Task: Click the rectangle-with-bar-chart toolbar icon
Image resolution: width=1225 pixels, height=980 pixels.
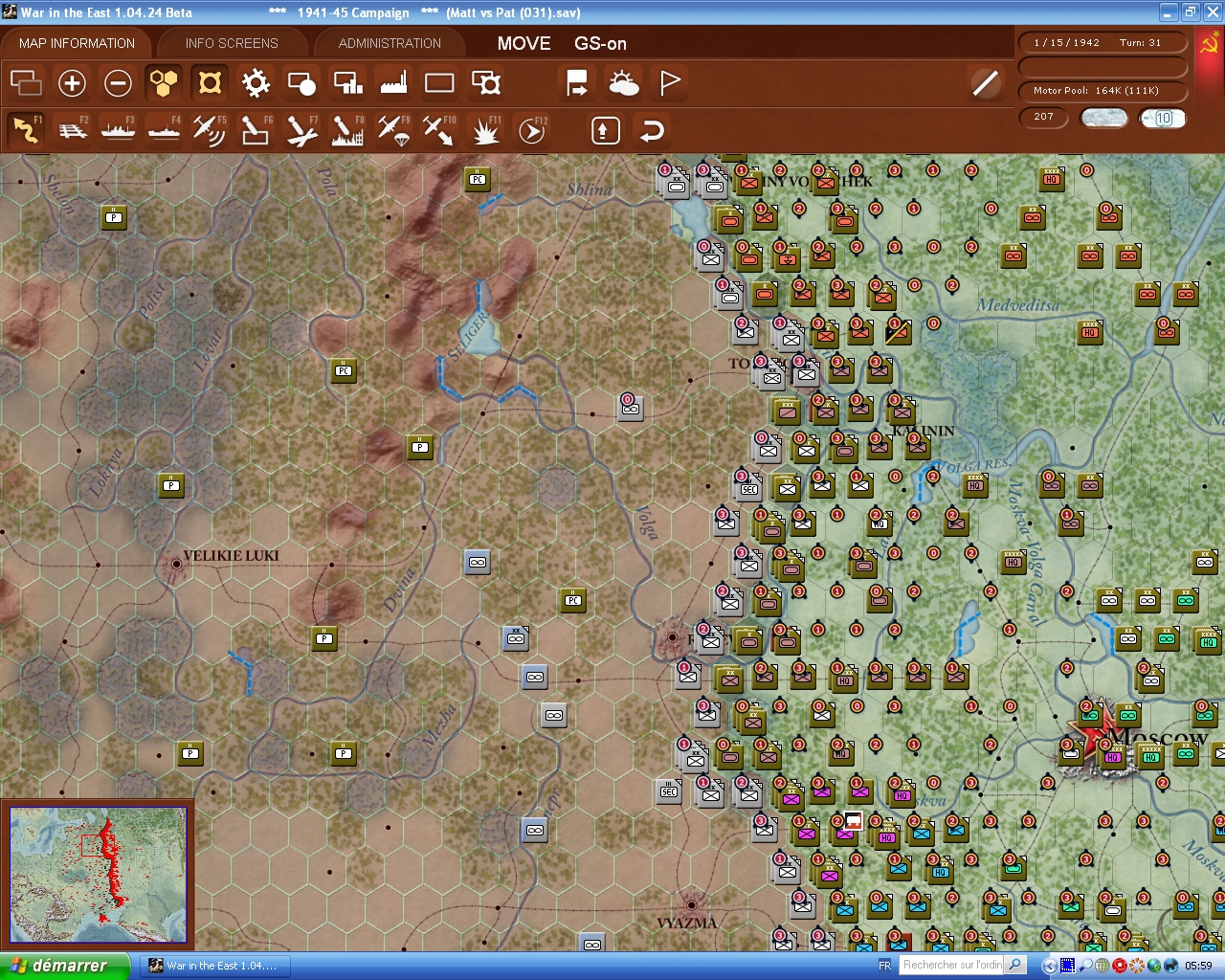Action: 347,83
